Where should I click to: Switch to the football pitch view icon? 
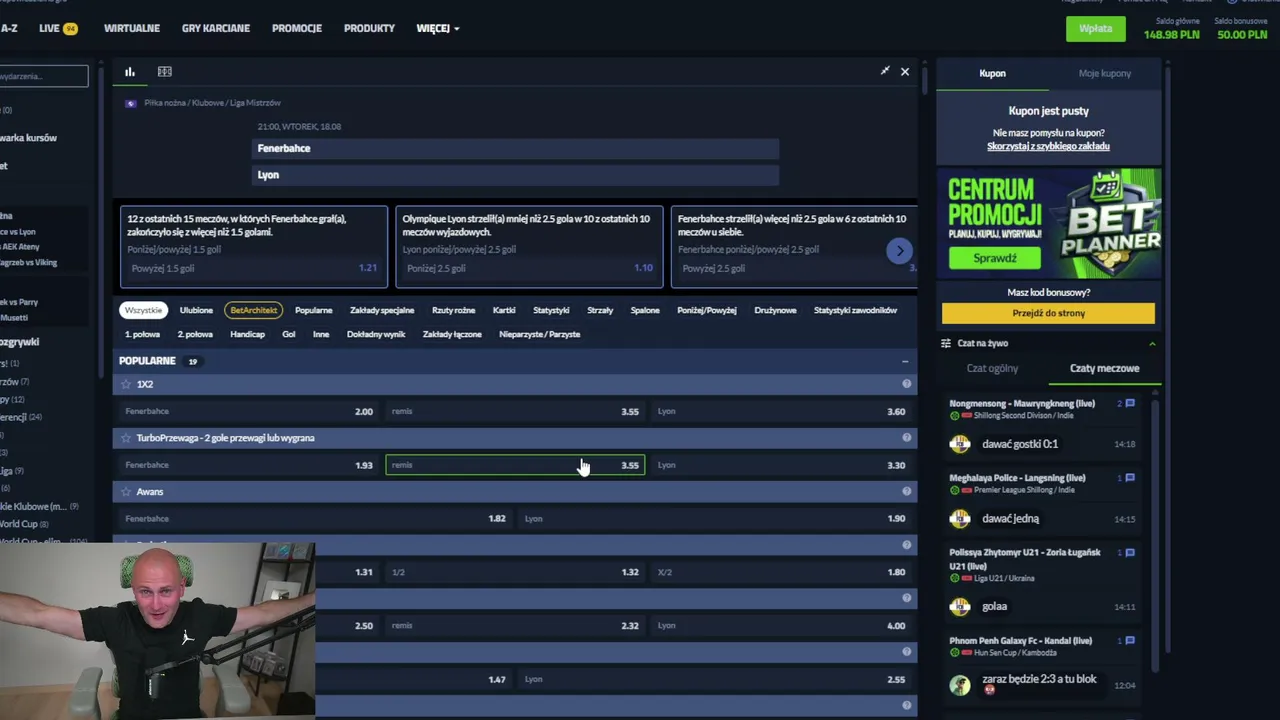(165, 72)
